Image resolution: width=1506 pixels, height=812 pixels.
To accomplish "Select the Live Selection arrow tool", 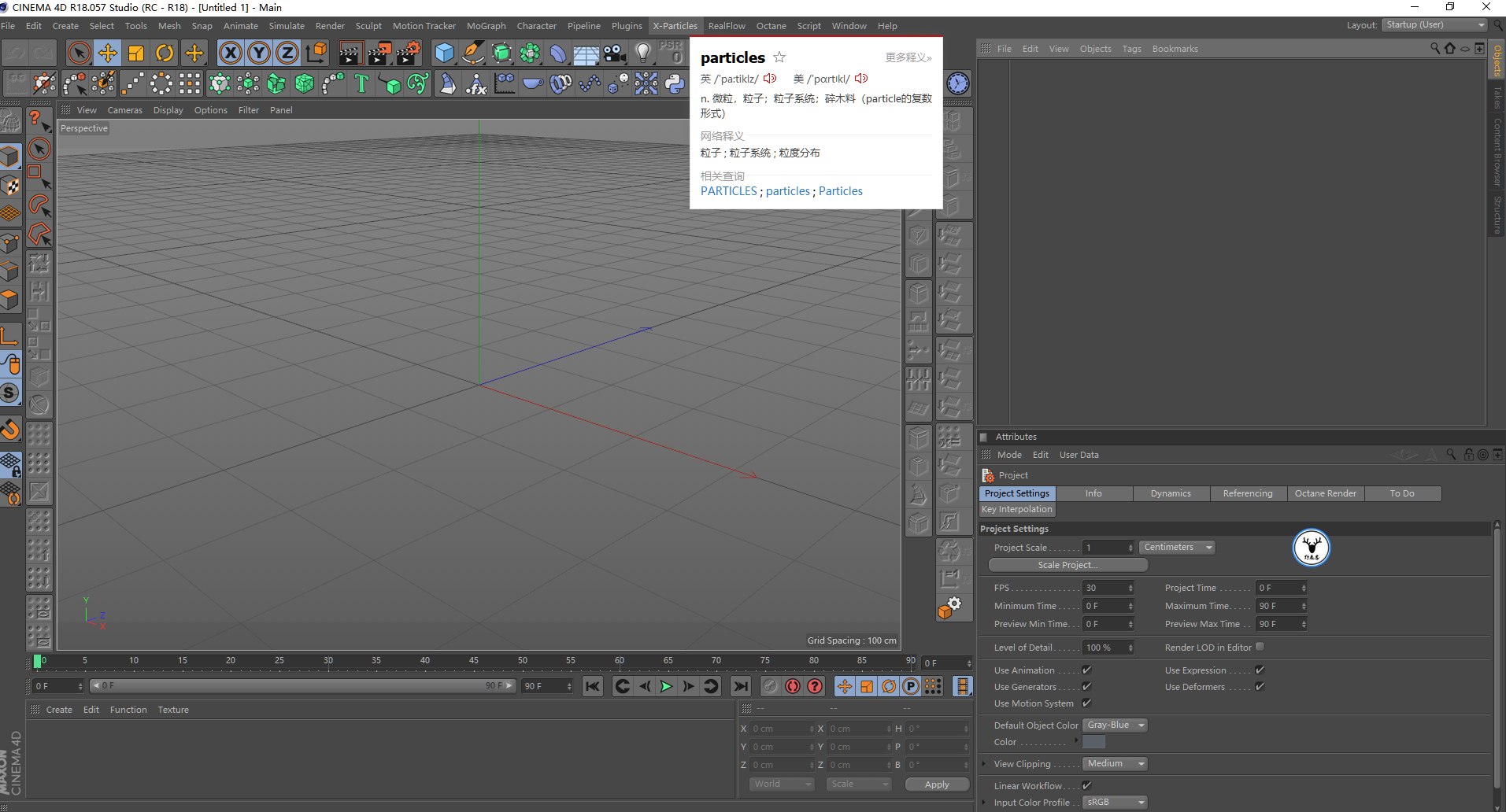I will coord(78,54).
